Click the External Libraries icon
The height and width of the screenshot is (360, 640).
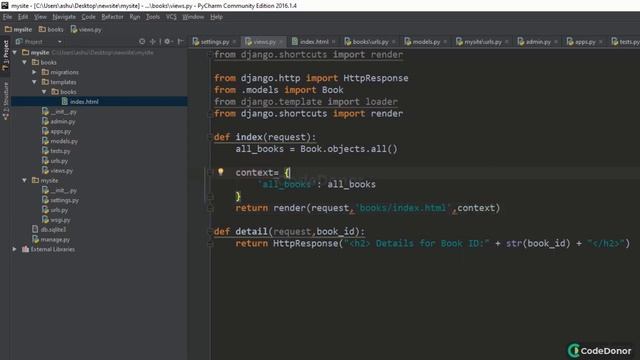25,249
